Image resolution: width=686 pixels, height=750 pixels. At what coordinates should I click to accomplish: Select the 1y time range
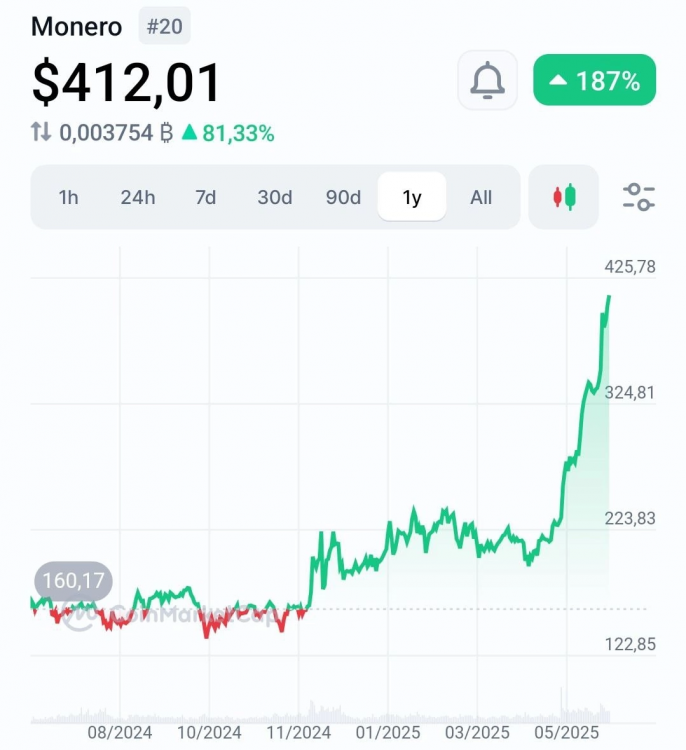pos(412,197)
